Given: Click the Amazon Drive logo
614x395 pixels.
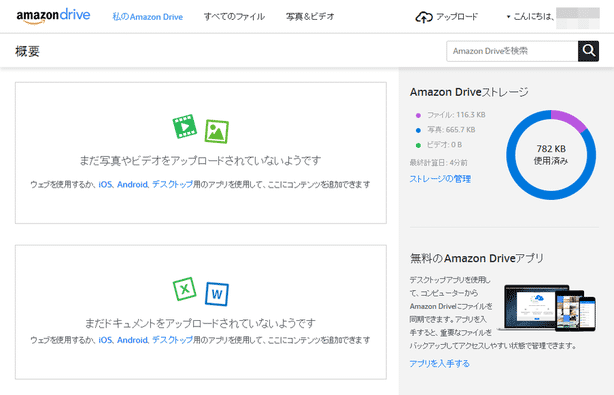Looking at the screenshot, I should [53, 16].
